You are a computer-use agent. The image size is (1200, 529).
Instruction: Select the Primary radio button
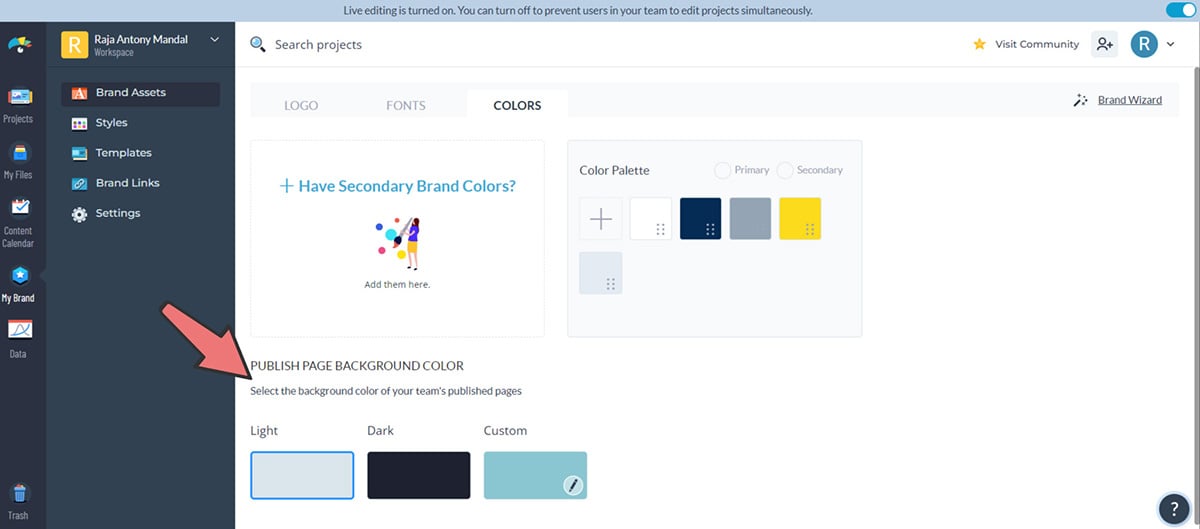point(723,170)
